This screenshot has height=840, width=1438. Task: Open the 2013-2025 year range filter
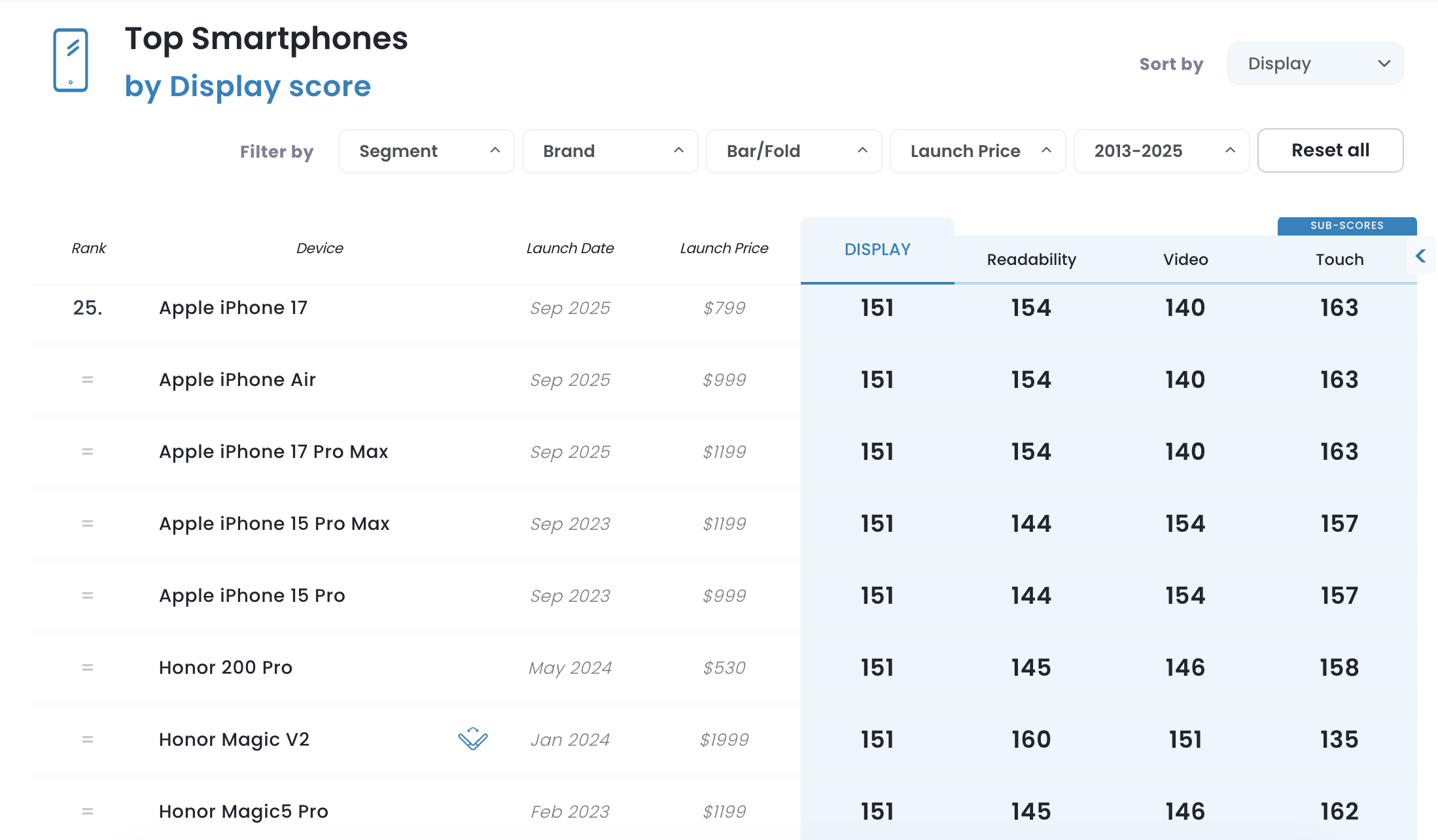(1162, 151)
